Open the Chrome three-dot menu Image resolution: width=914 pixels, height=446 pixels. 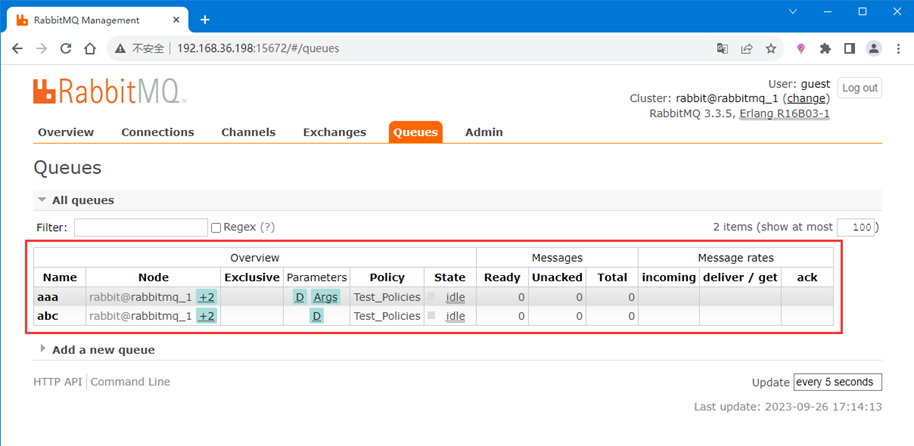pyautogui.click(x=898, y=49)
